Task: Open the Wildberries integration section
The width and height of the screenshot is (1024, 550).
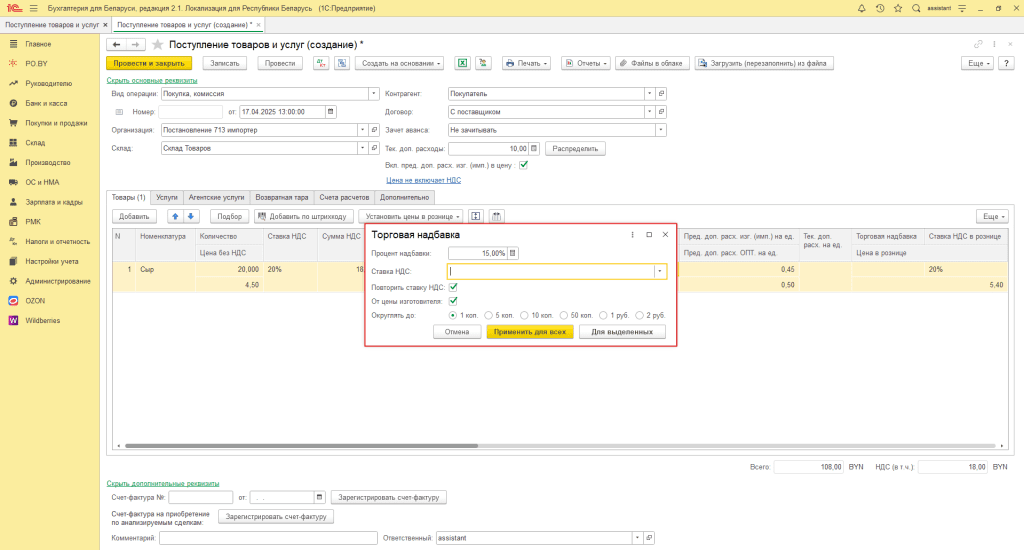Action: 42,321
